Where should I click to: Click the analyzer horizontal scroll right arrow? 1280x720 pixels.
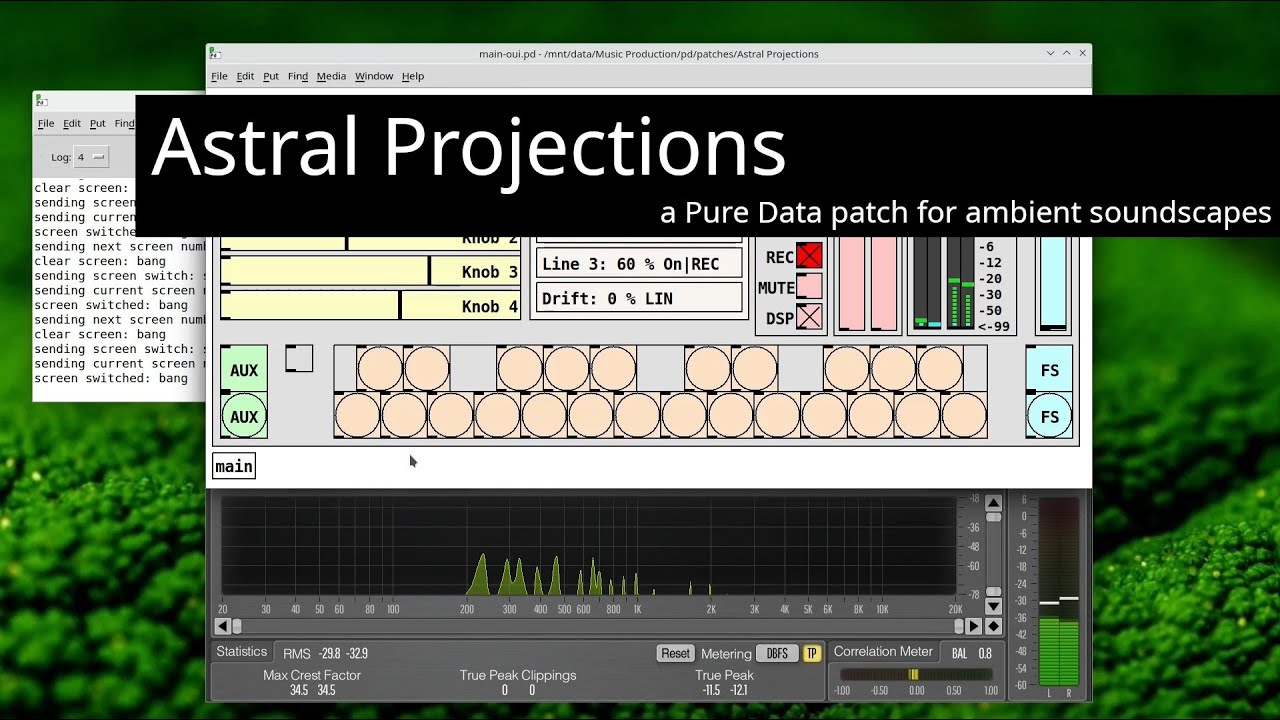[x=974, y=626]
